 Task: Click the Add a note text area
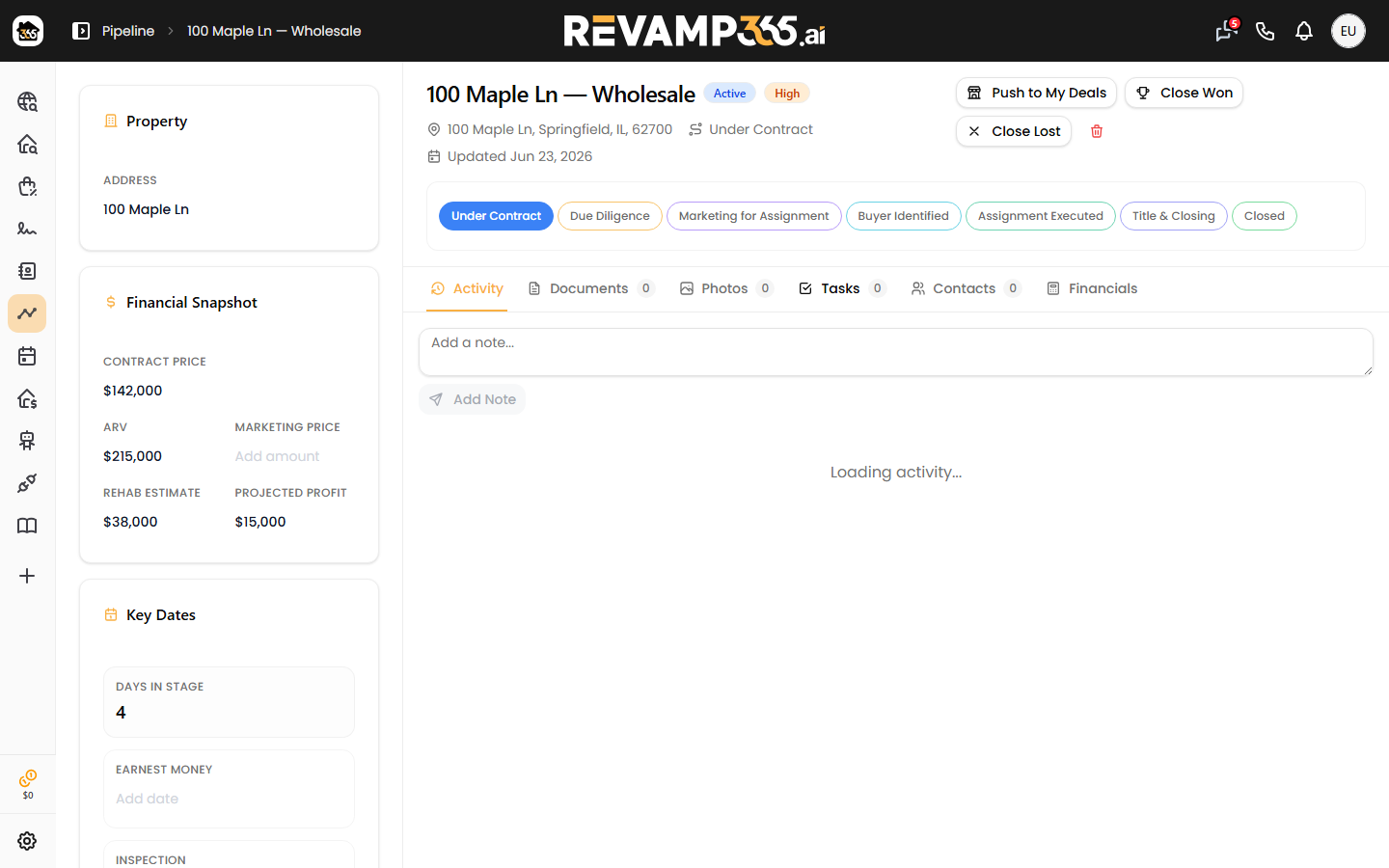click(896, 352)
